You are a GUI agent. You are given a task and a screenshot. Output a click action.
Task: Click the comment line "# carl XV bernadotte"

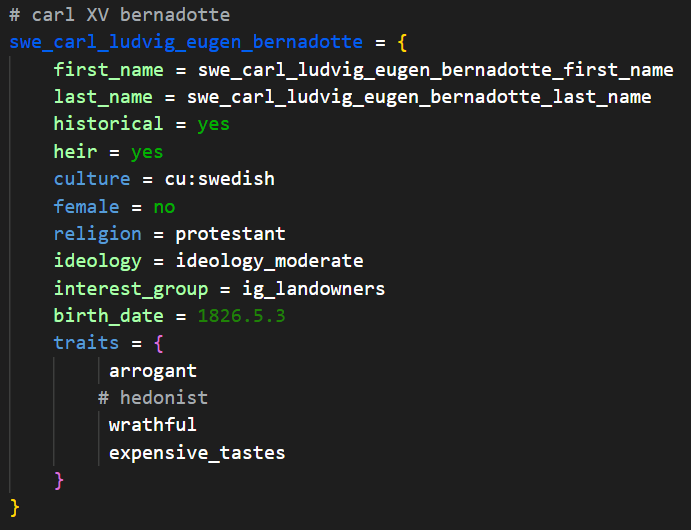point(119,15)
